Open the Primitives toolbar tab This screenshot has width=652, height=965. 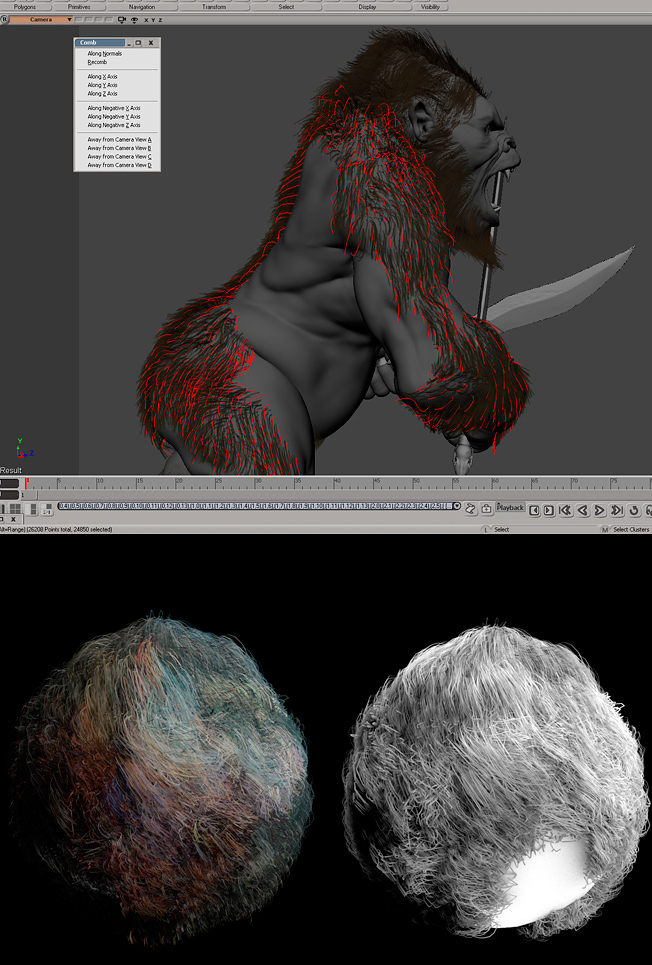[x=79, y=6]
